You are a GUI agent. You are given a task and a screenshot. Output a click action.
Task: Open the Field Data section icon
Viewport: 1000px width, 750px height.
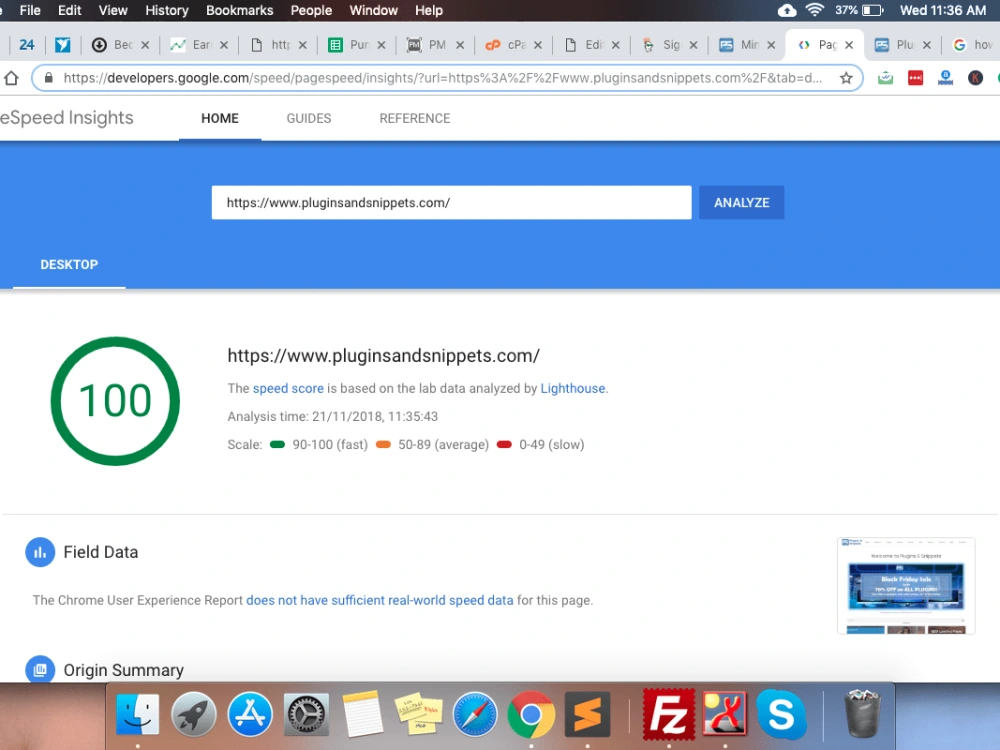click(40, 552)
